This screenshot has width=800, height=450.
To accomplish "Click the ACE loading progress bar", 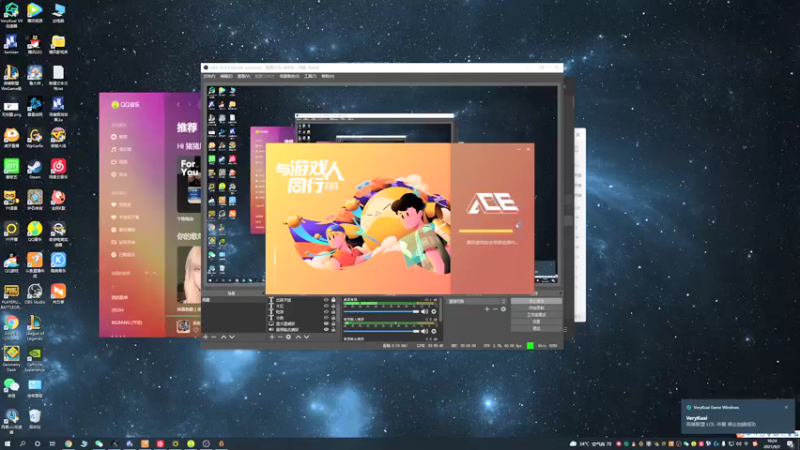I will (486, 231).
